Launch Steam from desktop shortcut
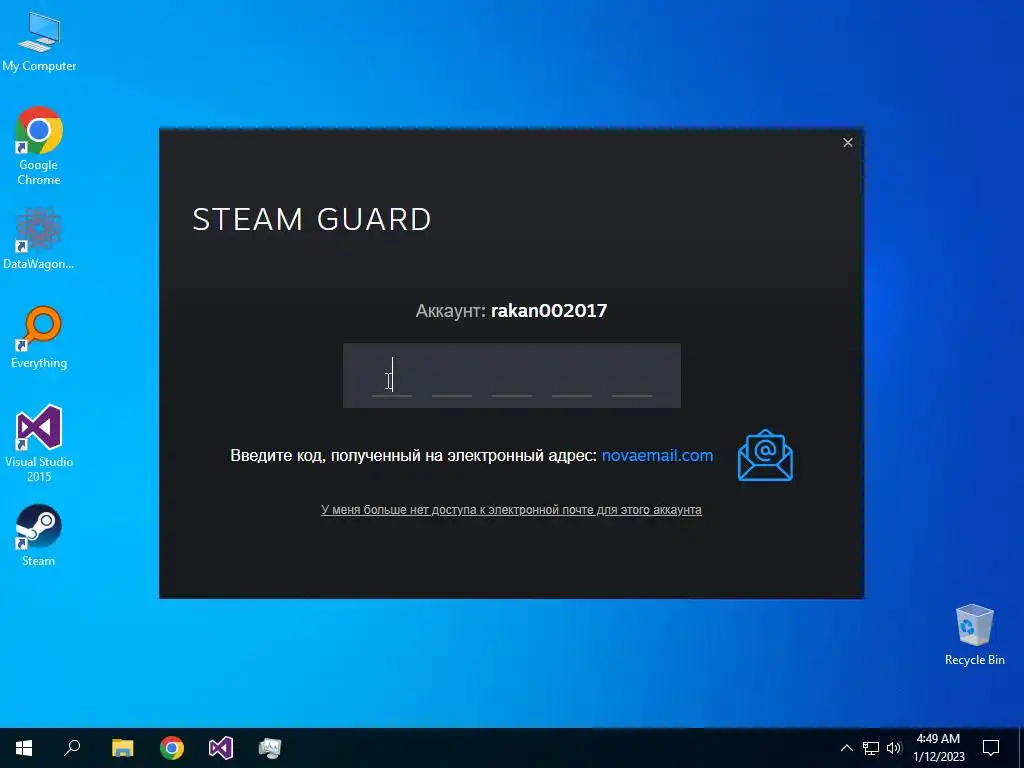Viewport: 1024px width, 768px height. [x=39, y=536]
